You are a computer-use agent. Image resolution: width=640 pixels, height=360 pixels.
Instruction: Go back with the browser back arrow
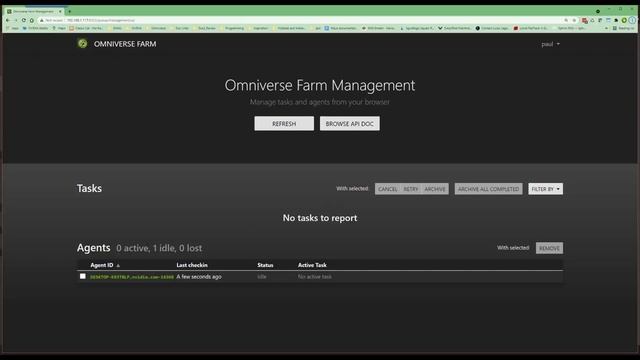click(7, 20)
